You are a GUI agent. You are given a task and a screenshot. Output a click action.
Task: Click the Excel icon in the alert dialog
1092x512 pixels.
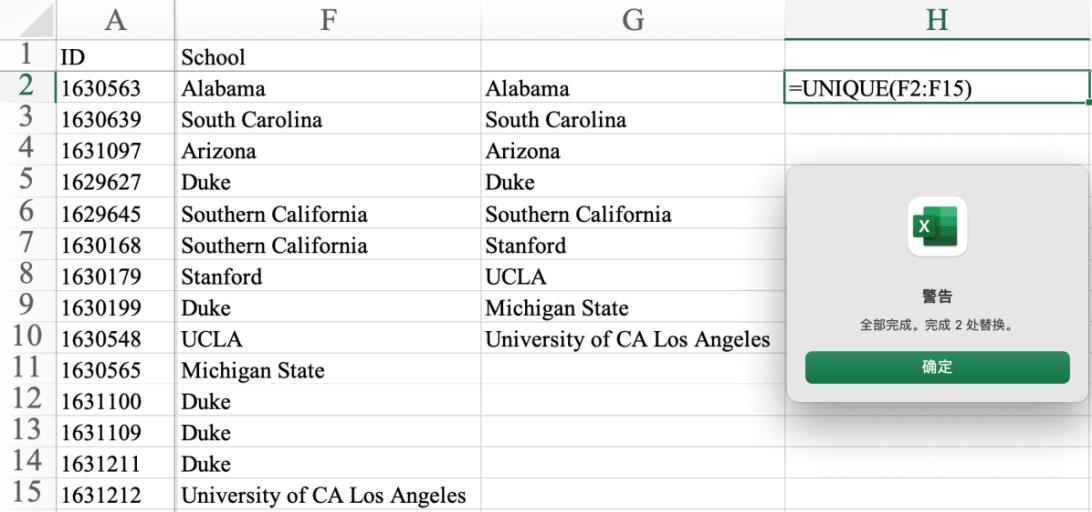tap(937, 226)
